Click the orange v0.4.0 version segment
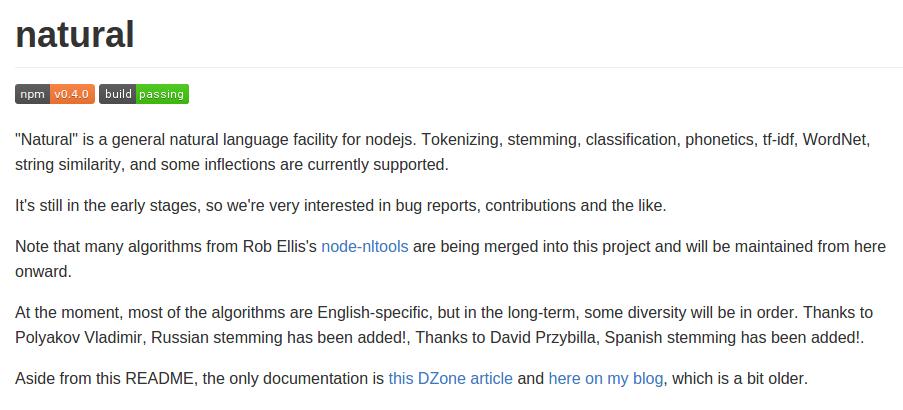903x410 pixels. point(73,94)
